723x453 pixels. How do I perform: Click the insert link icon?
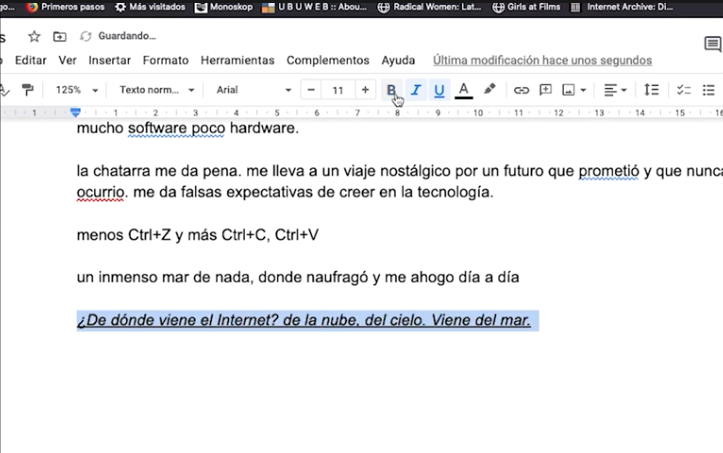coord(521,90)
